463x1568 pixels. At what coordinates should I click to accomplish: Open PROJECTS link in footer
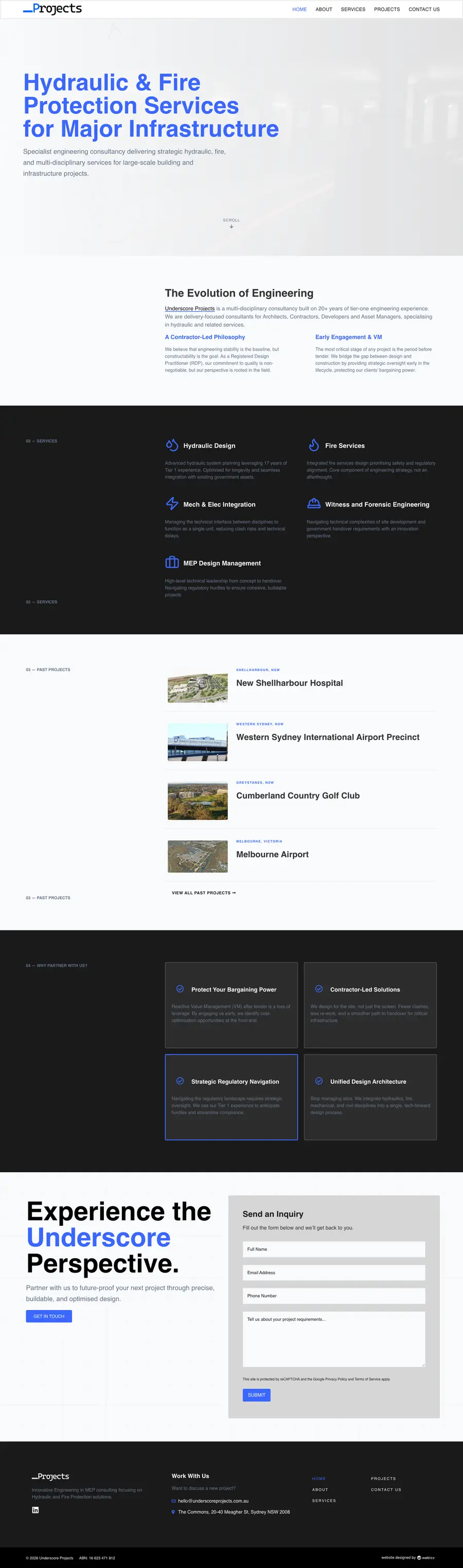click(x=383, y=1478)
